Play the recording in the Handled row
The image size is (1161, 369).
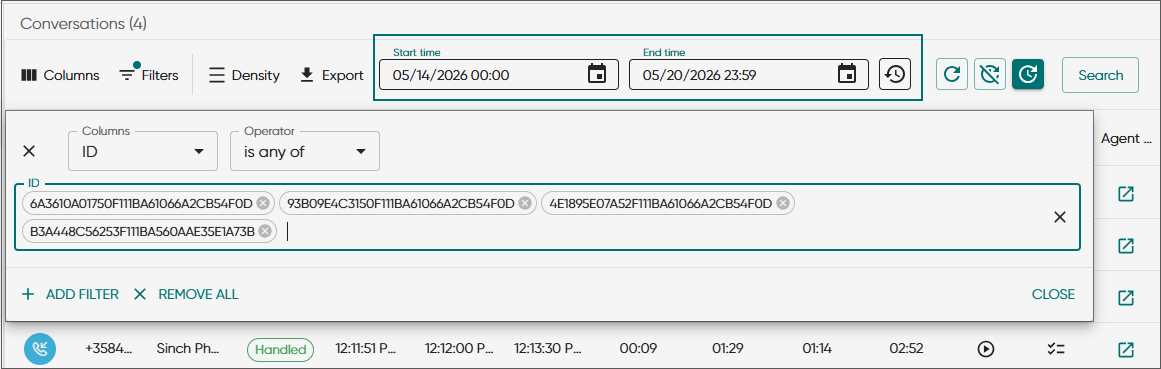[x=986, y=348]
